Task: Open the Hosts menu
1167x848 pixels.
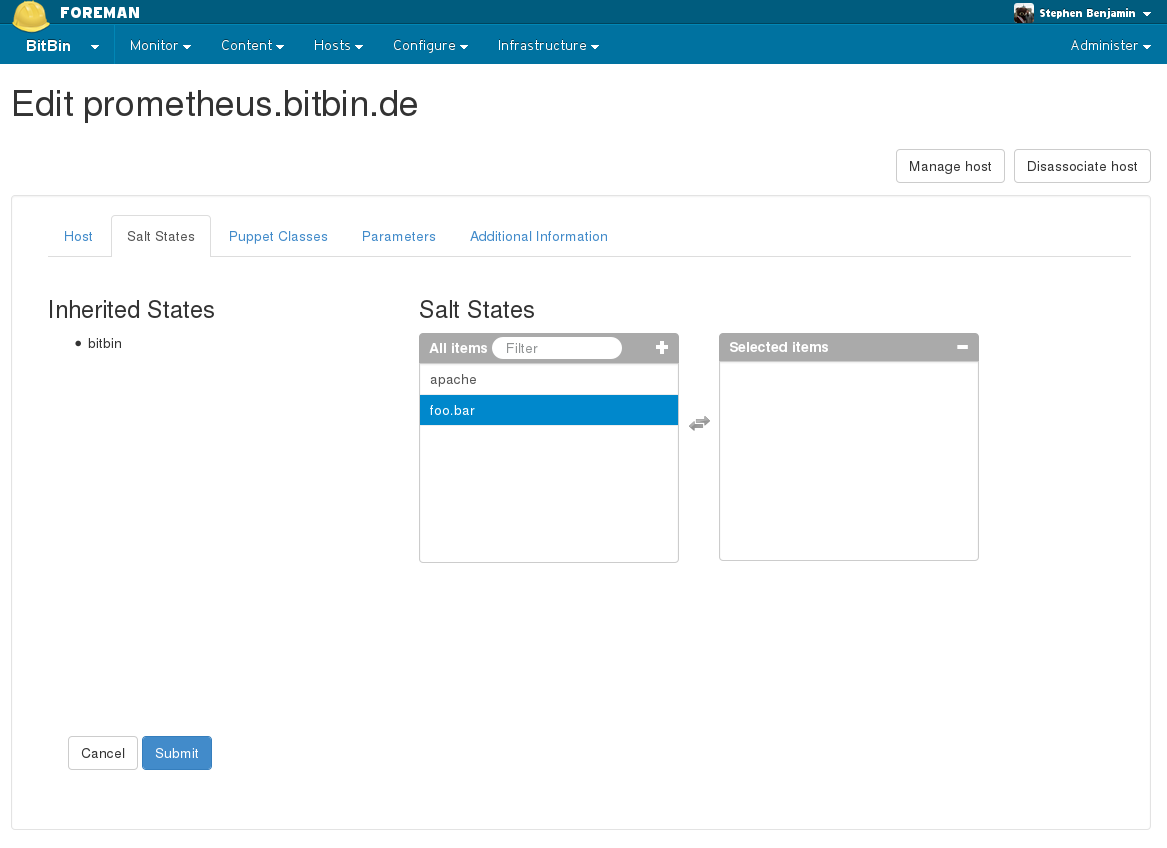Action: (x=338, y=45)
